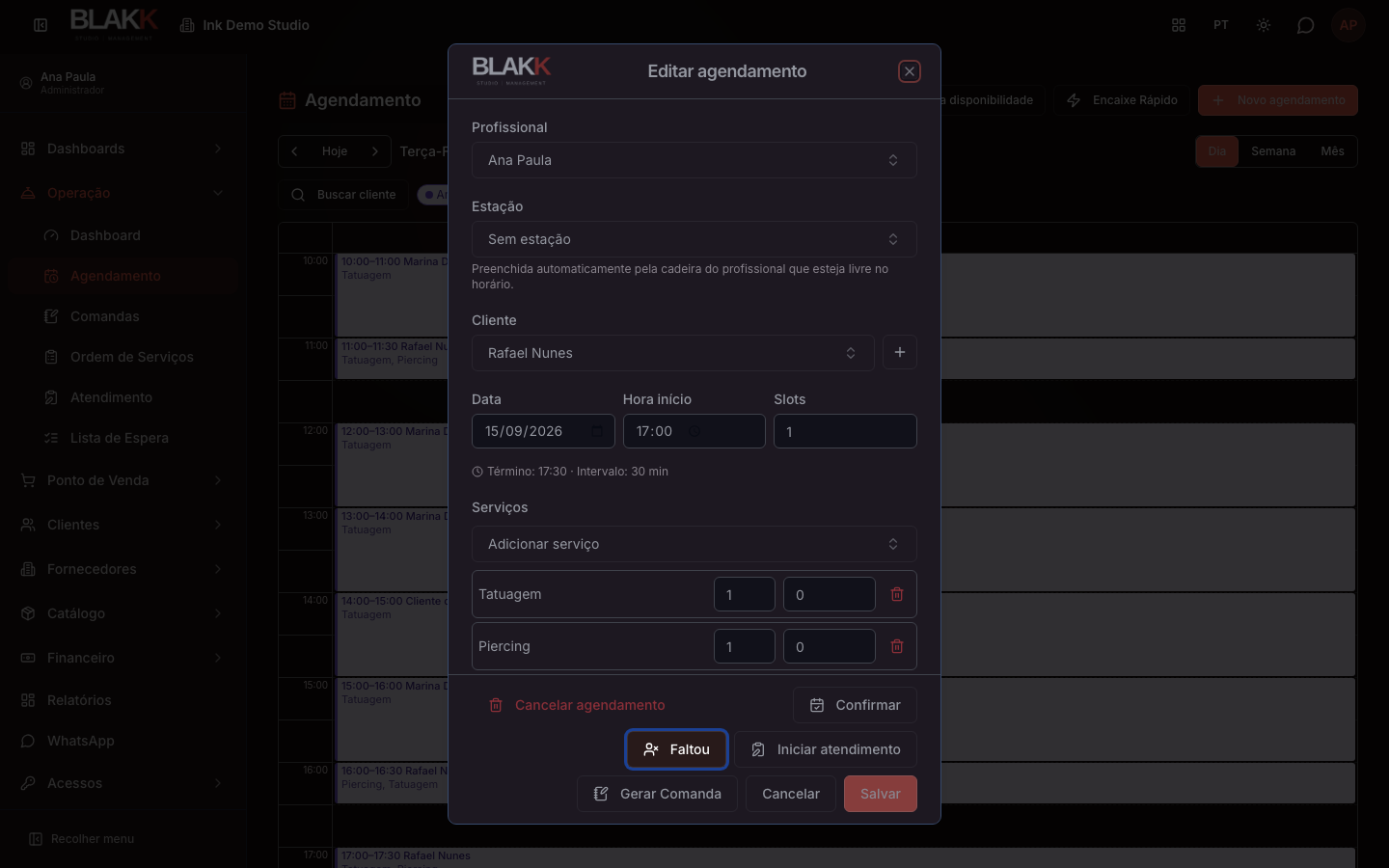Toggle light/dark theme sun icon
Viewport: 1389px width, 868px height.
point(1264,25)
